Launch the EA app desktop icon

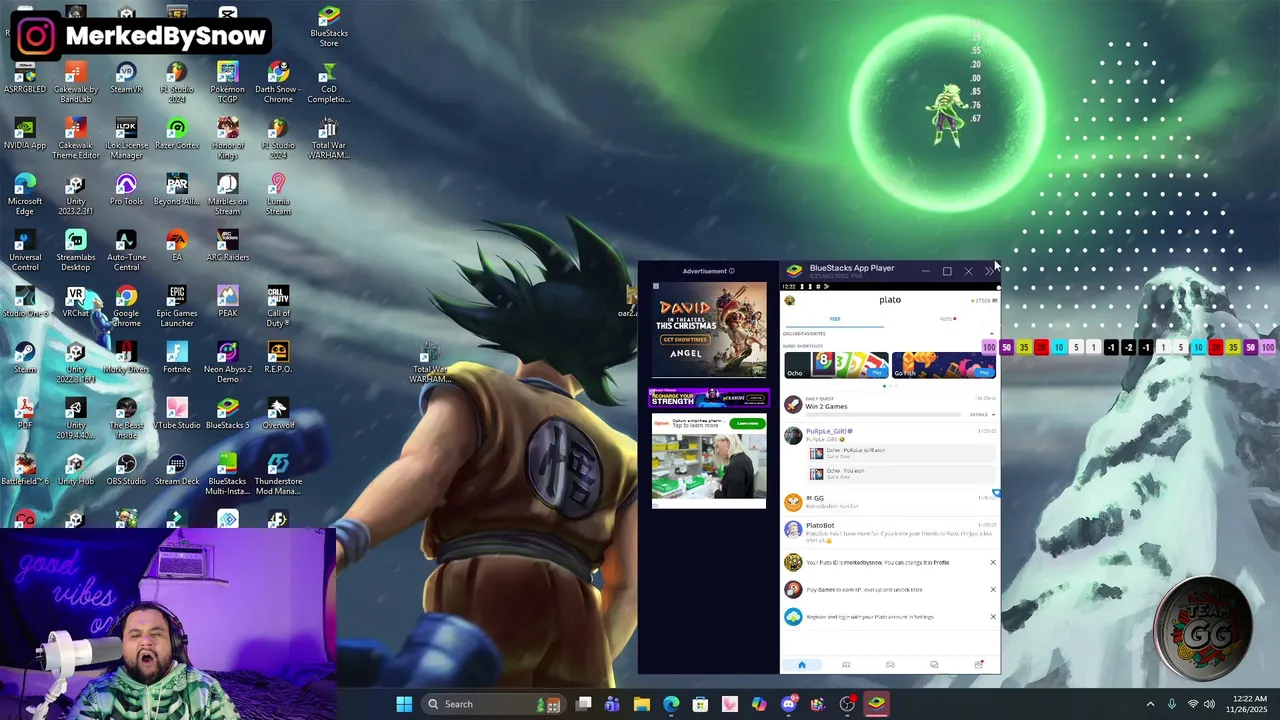point(177,247)
